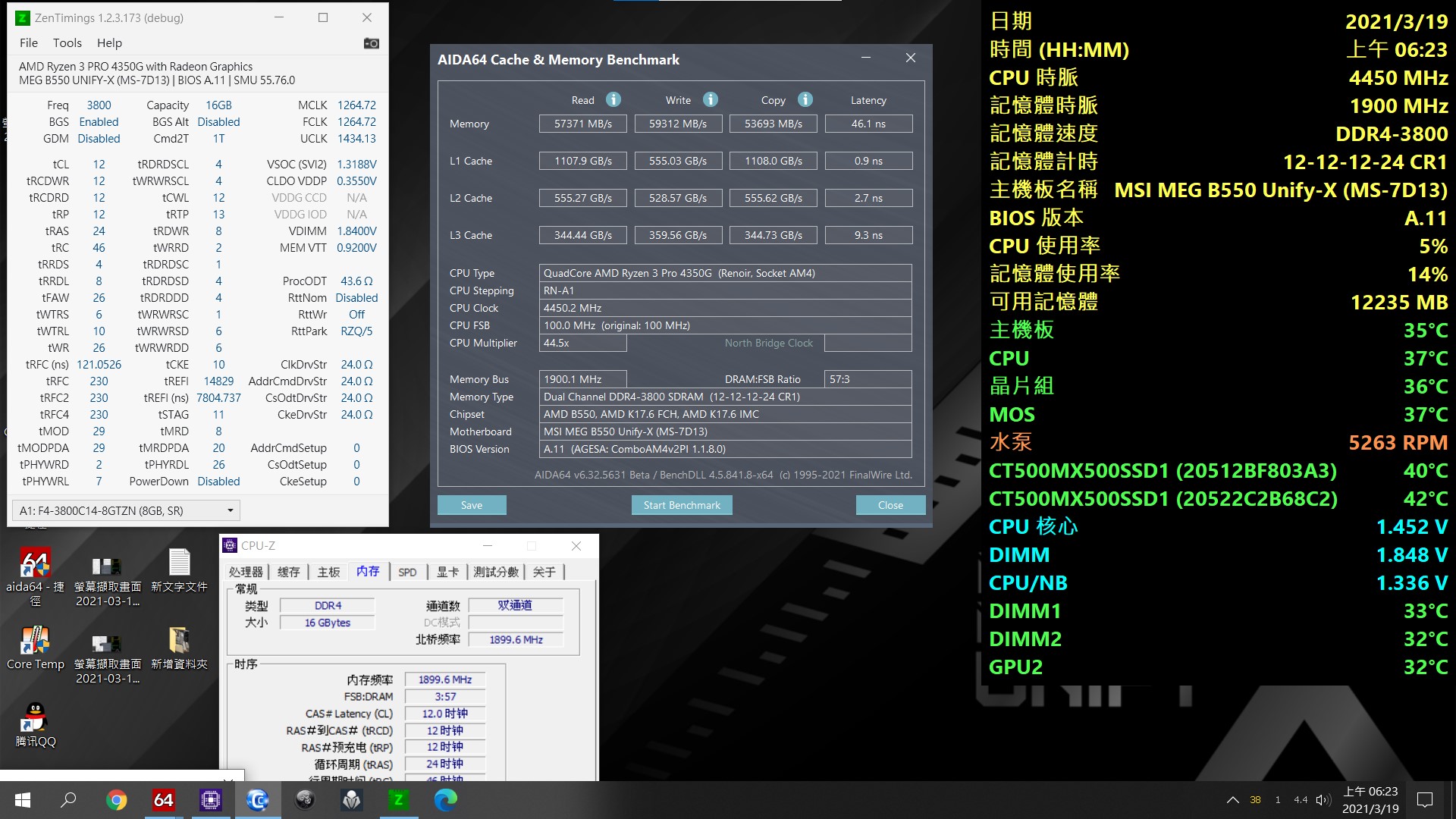Open the 新增資料夾 folder icon
Image resolution: width=1456 pixels, height=819 pixels.
179,648
